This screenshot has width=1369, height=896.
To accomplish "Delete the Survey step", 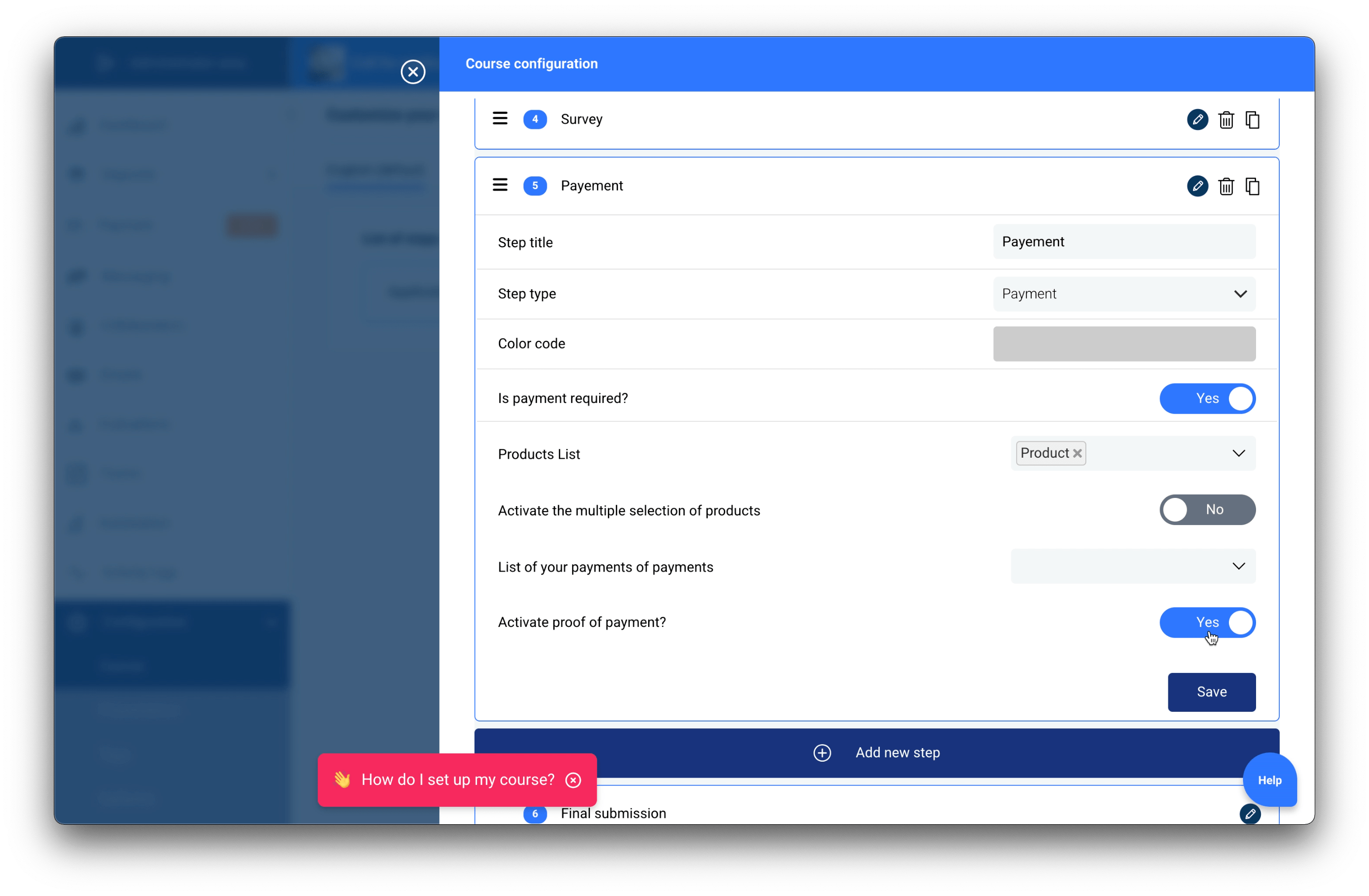I will 1226,120.
